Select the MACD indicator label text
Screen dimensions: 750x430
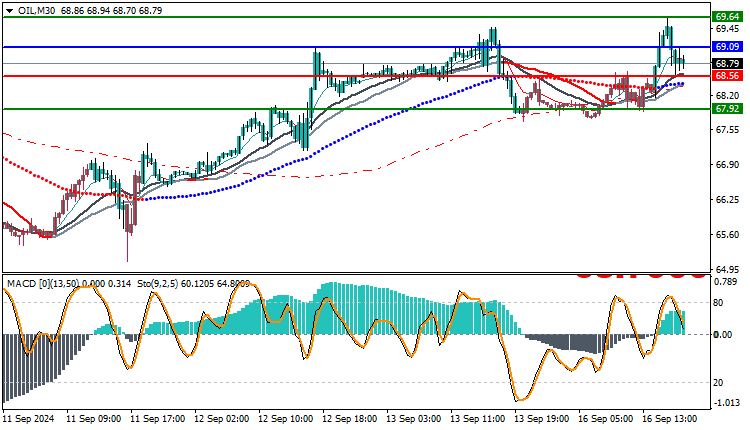(x=69, y=284)
